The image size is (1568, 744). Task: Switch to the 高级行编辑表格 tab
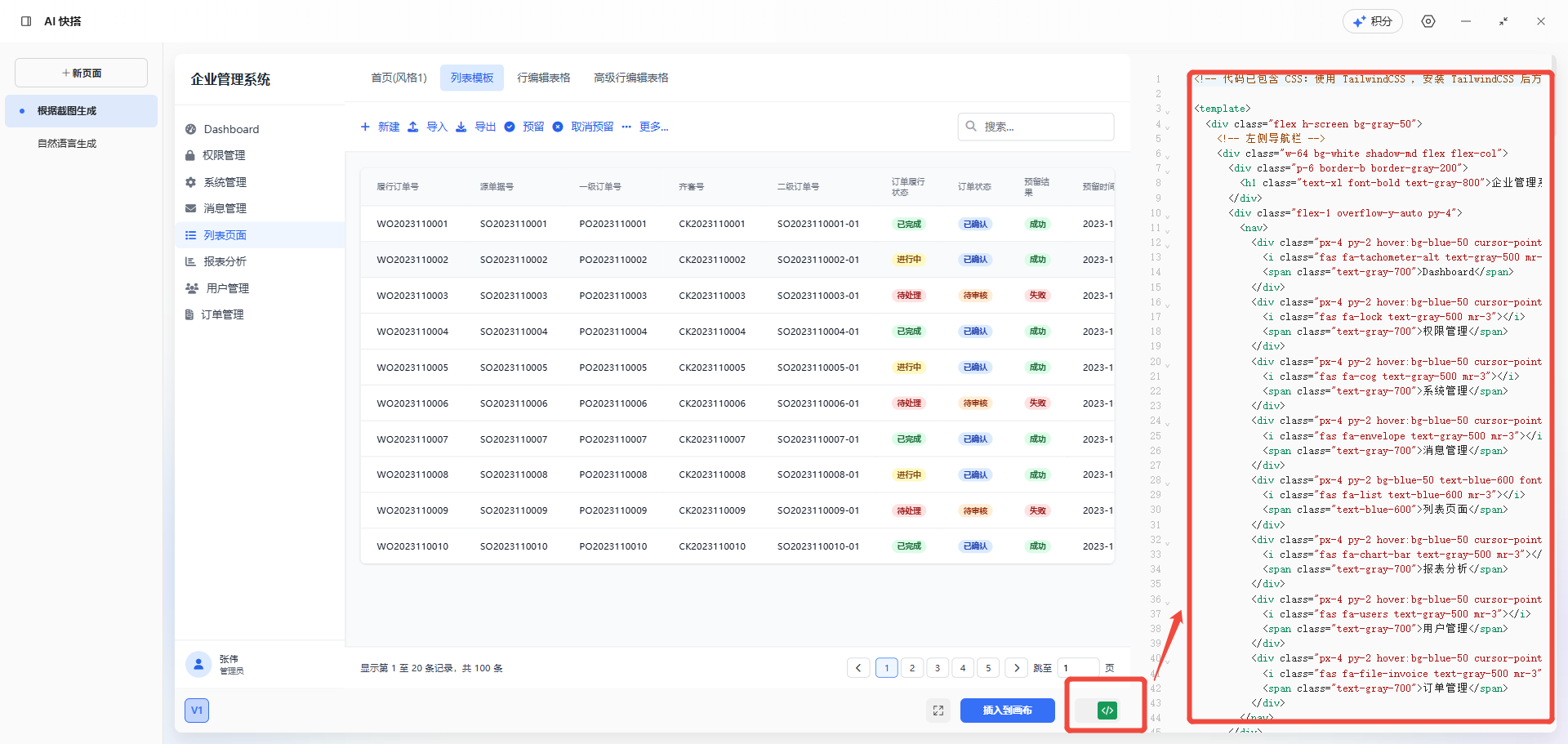pos(630,78)
